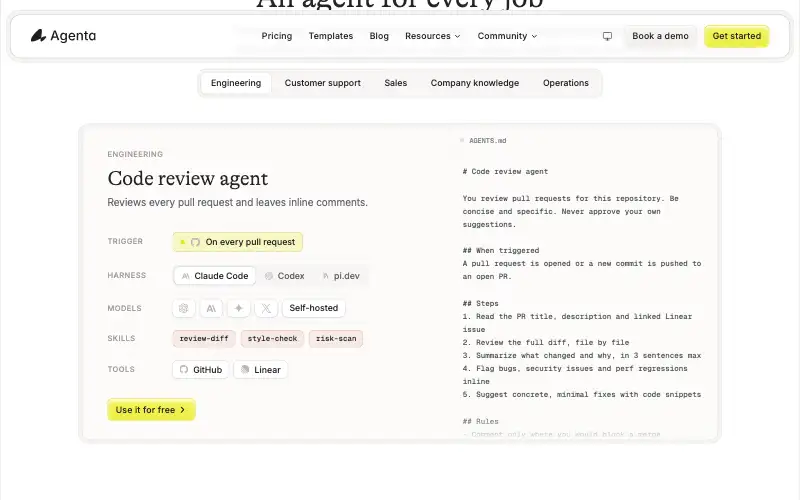Click the '## Rules' line
The height and width of the screenshot is (500, 800).
[480, 421]
